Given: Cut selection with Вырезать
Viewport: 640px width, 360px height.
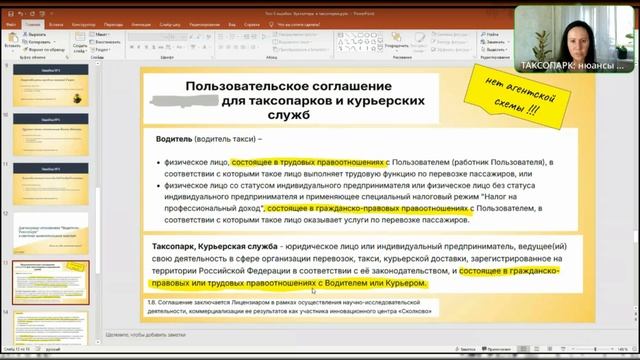Looking at the screenshot, I should 34,35.
